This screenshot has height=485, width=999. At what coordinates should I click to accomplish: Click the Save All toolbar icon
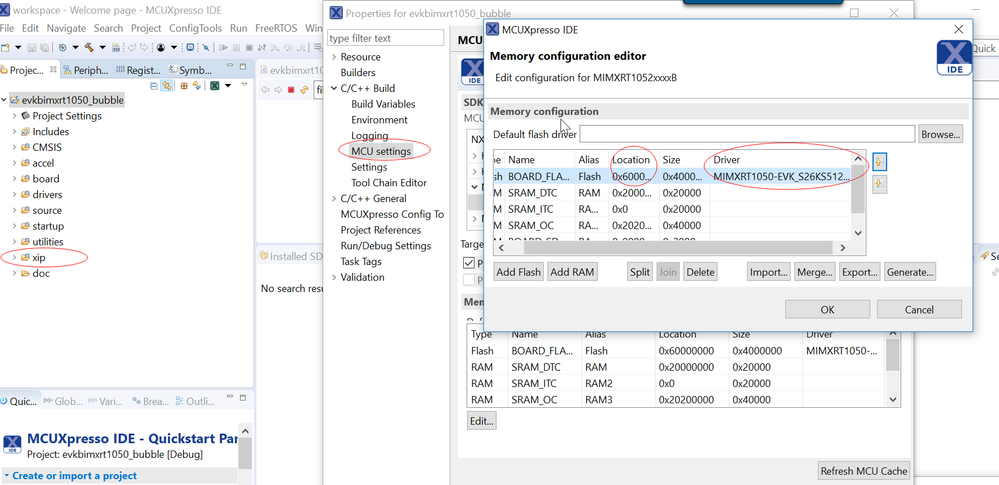(45, 47)
